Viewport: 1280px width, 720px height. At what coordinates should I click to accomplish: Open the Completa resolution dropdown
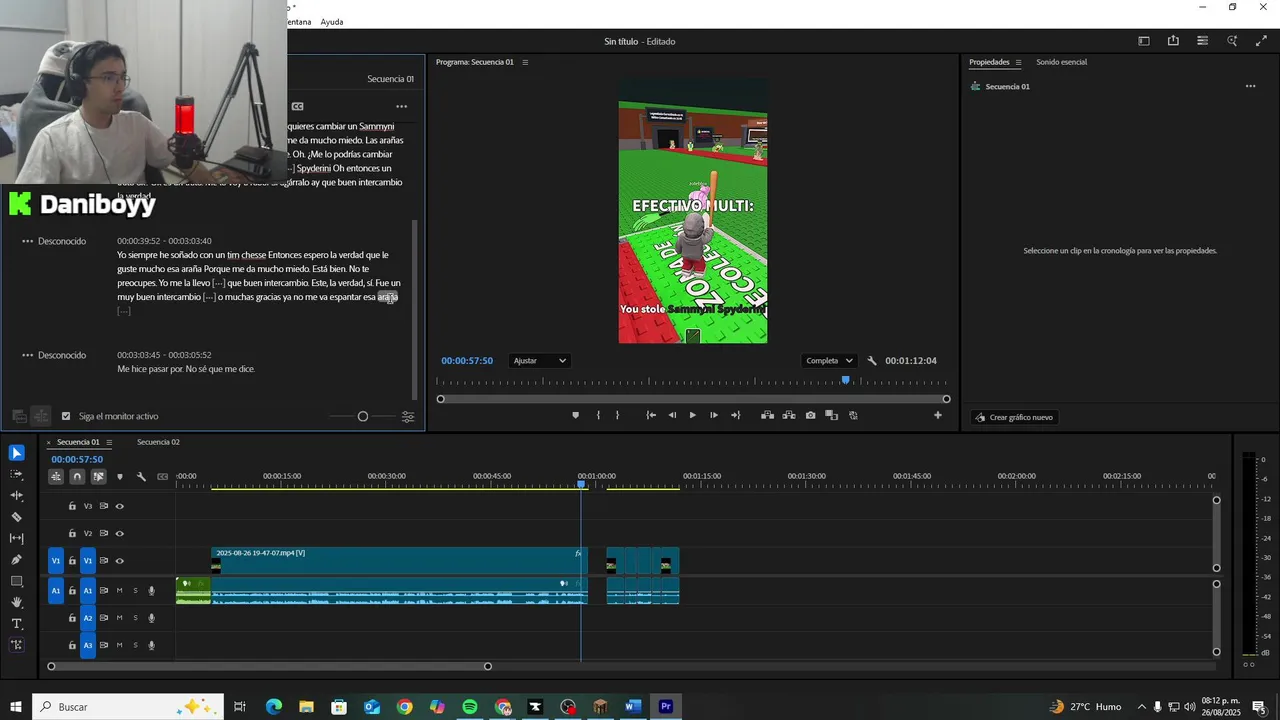pos(829,361)
